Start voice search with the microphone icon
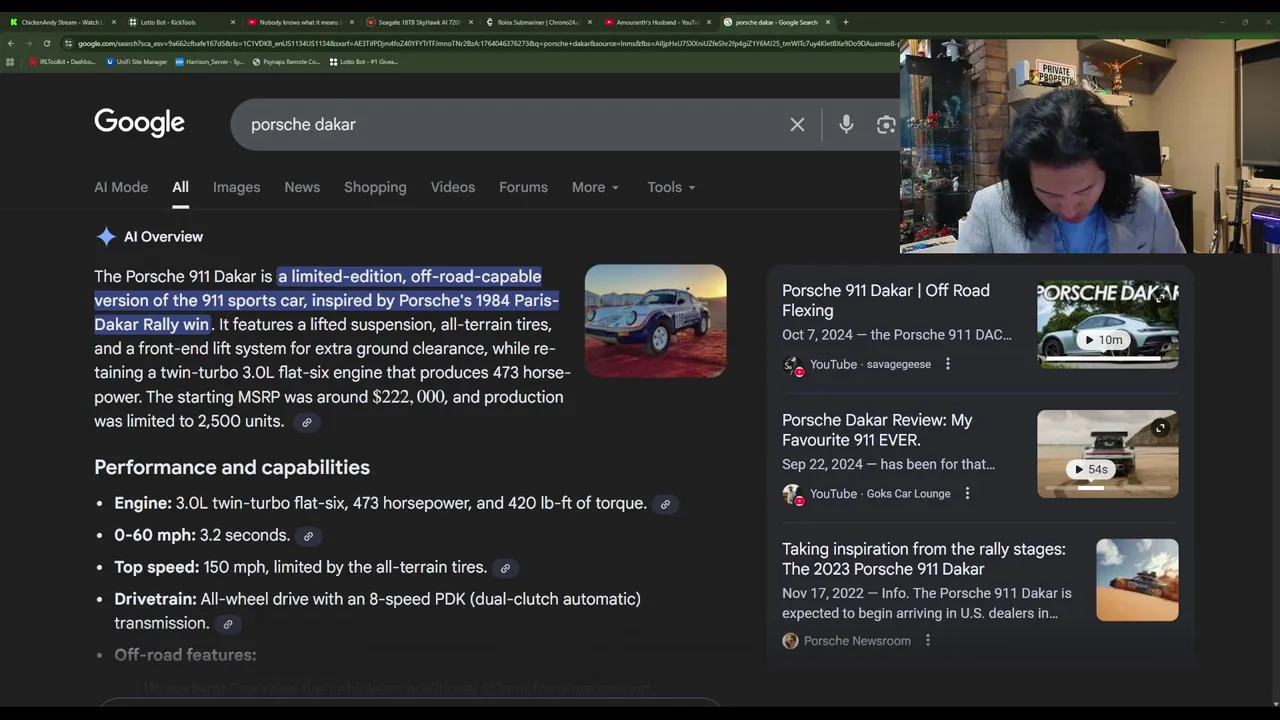Viewport: 1280px width, 720px height. [x=846, y=124]
